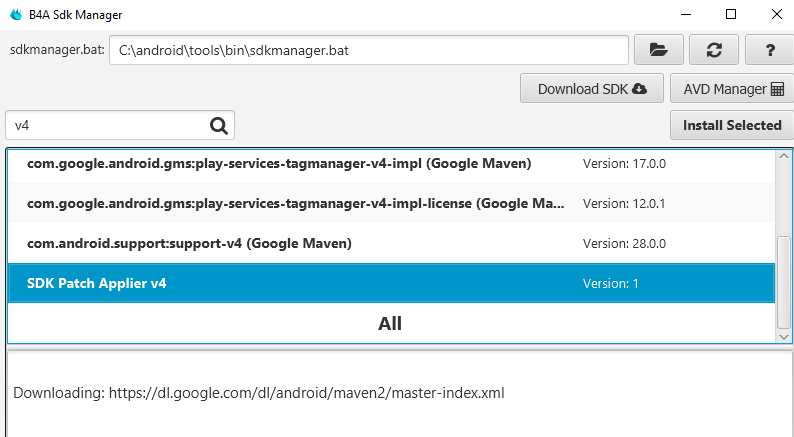794x437 pixels.
Task: Select the play-services-tagmanager-v4-impl version 17.0.0 row
Action: (x=390, y=163)
